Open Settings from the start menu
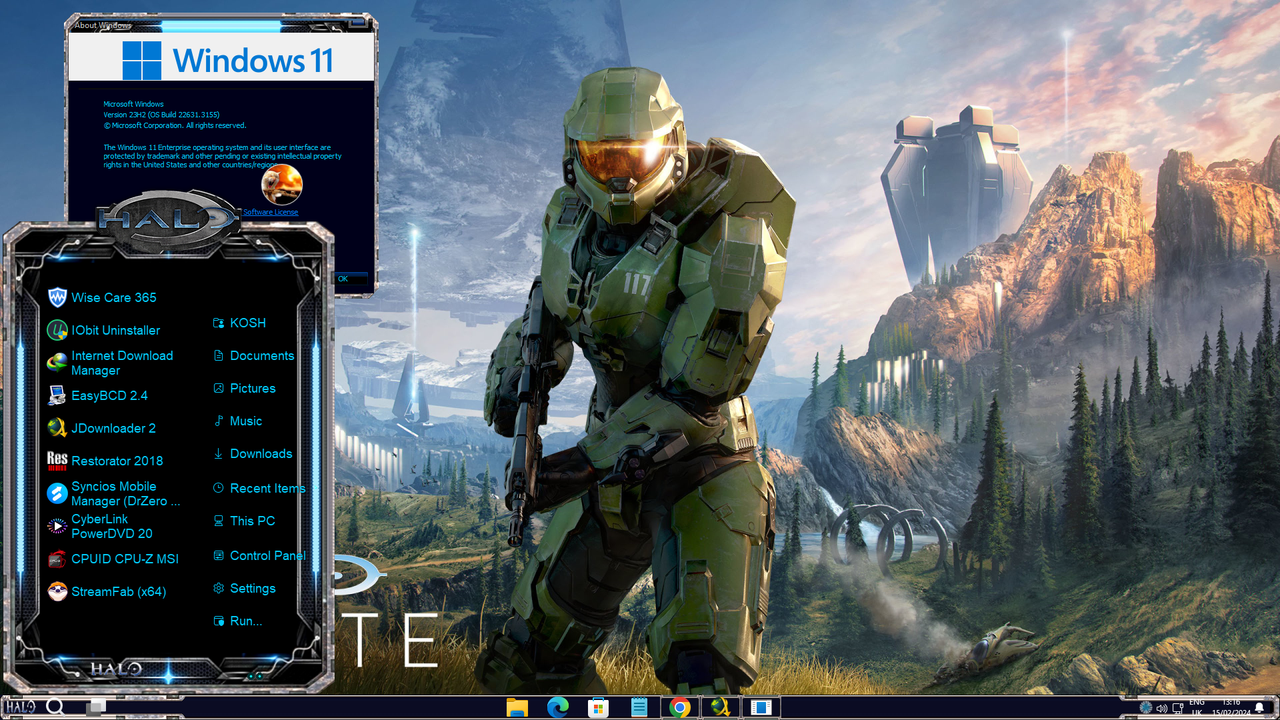The height and width of the screenshot is (720, 1280). (x=244, y=589)
